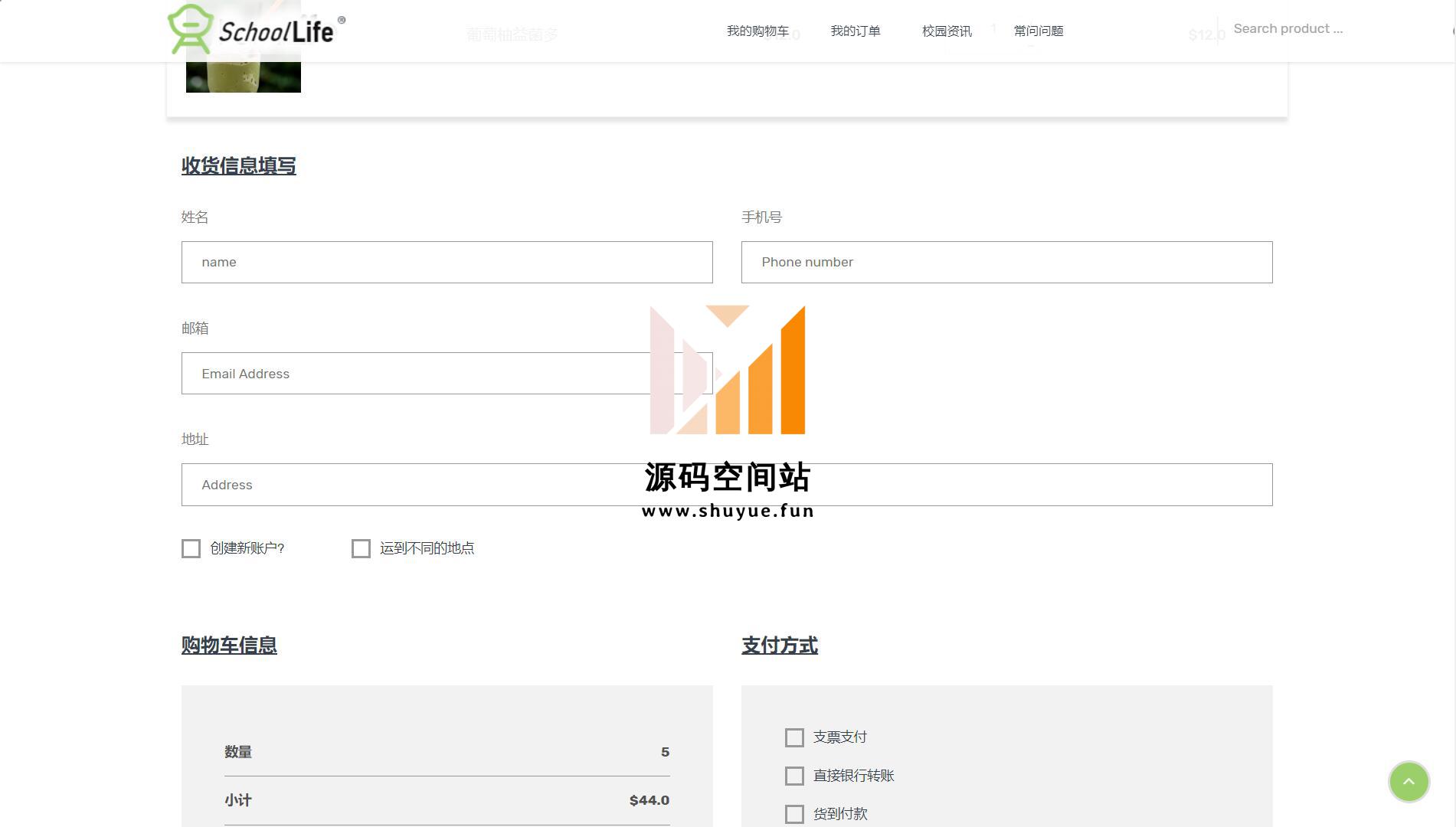1456x827 pixels.
Task: Select 常问问题 in the top navigation
Action: pos(1038,31)
